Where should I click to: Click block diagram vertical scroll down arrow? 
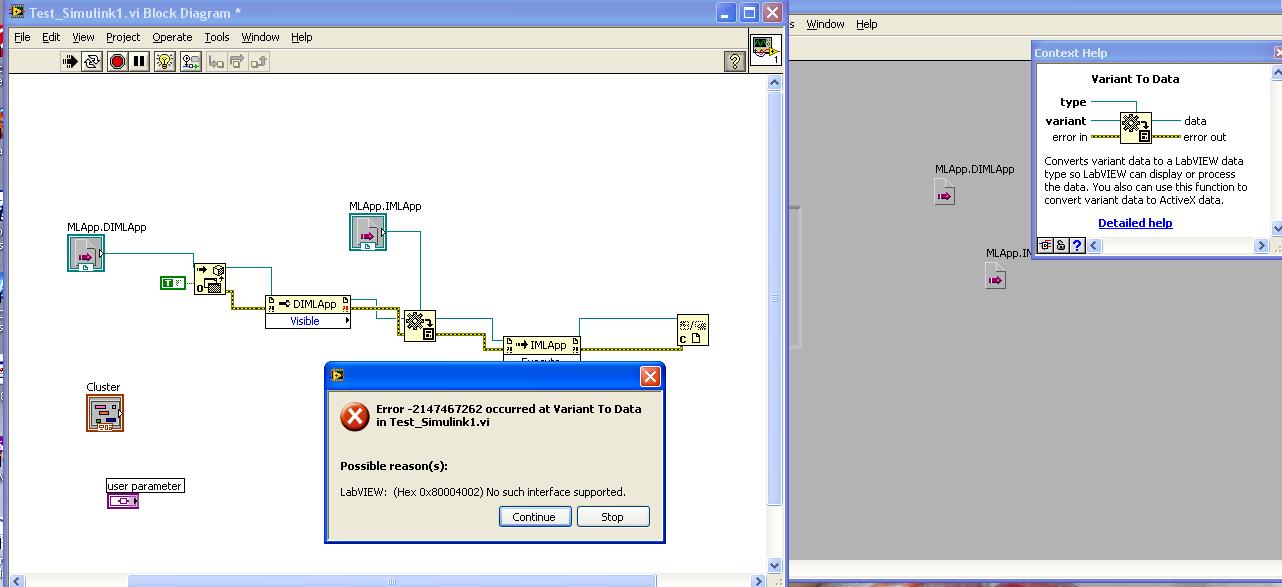[774, 566]
